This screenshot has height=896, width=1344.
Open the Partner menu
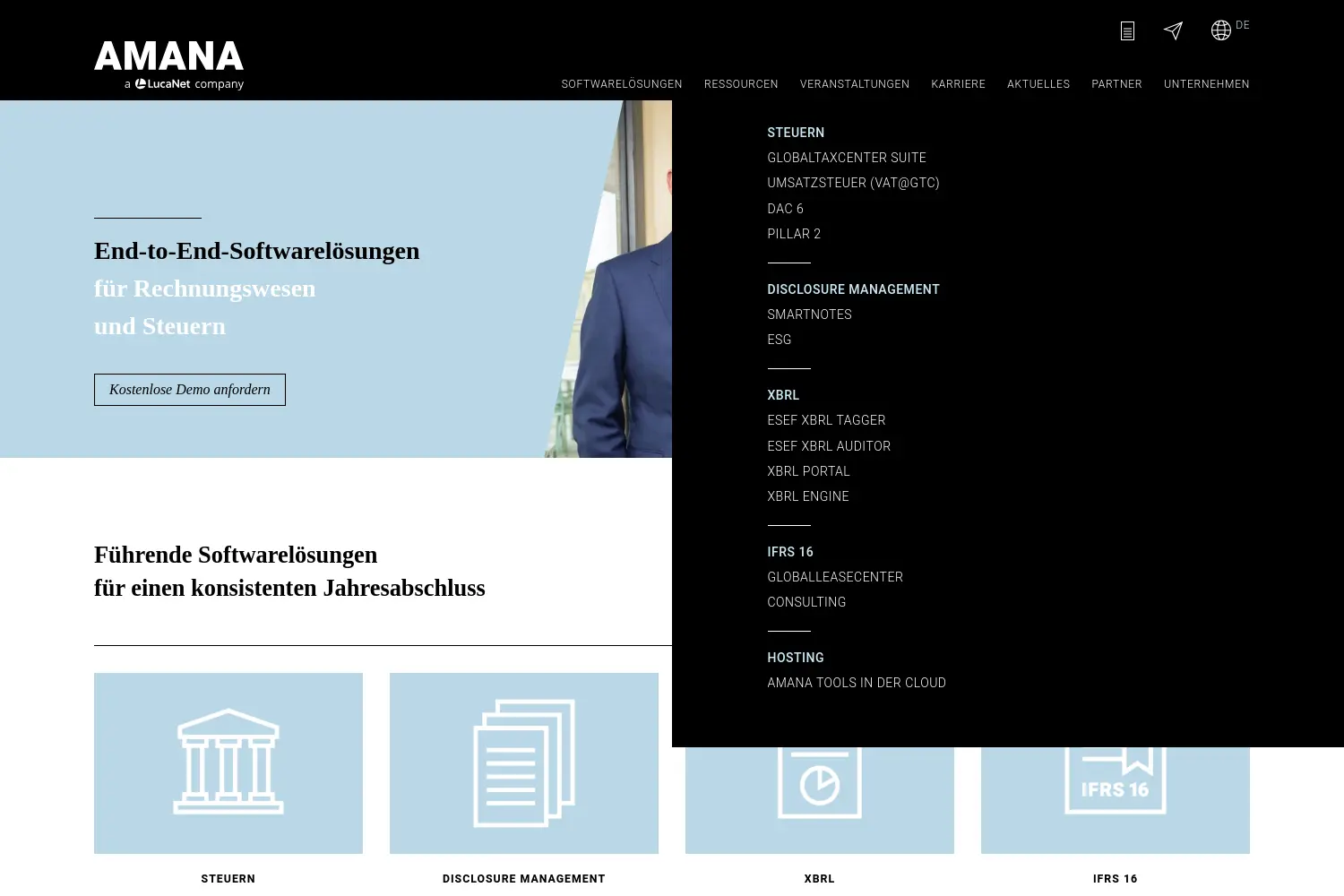1116,84
